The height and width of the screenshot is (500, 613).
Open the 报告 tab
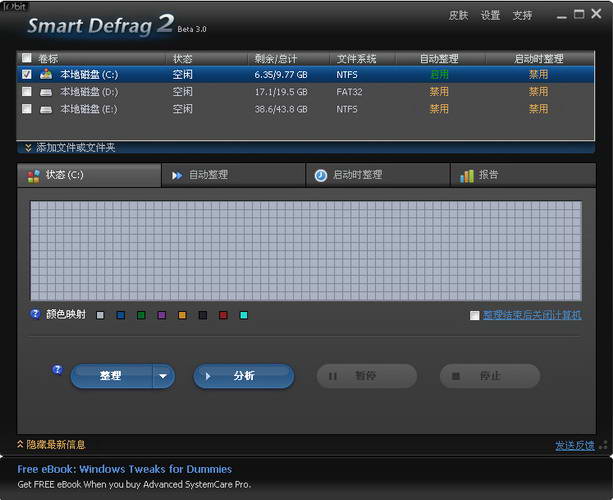523,175
